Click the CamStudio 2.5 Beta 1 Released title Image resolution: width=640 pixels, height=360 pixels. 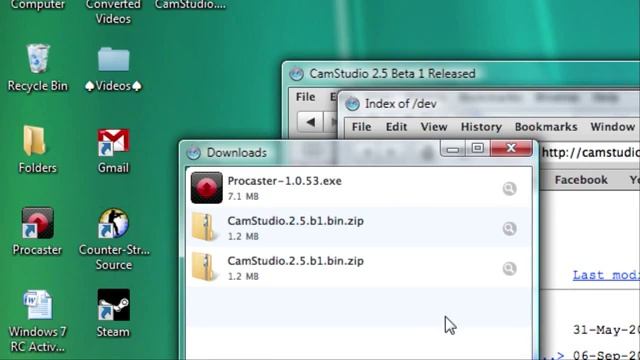(x=392, y=74)
